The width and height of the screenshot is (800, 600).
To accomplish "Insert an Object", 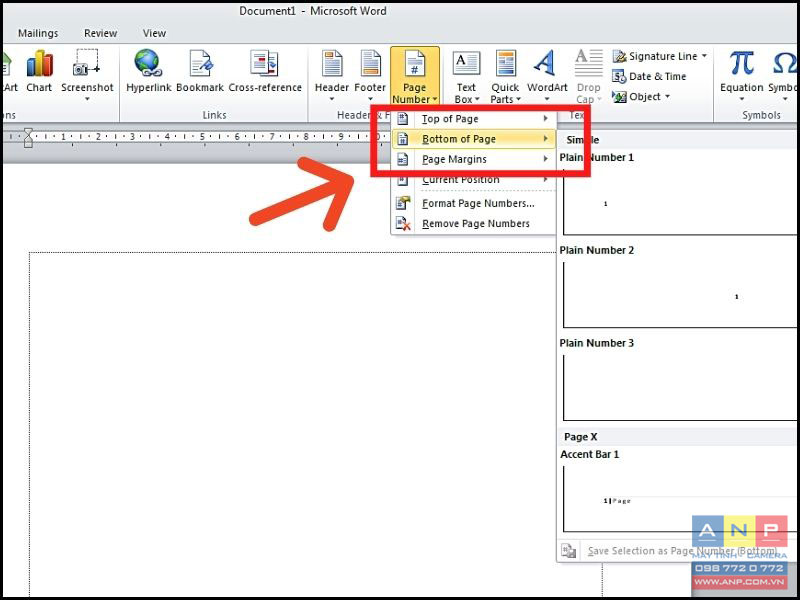I will point(641,96).
